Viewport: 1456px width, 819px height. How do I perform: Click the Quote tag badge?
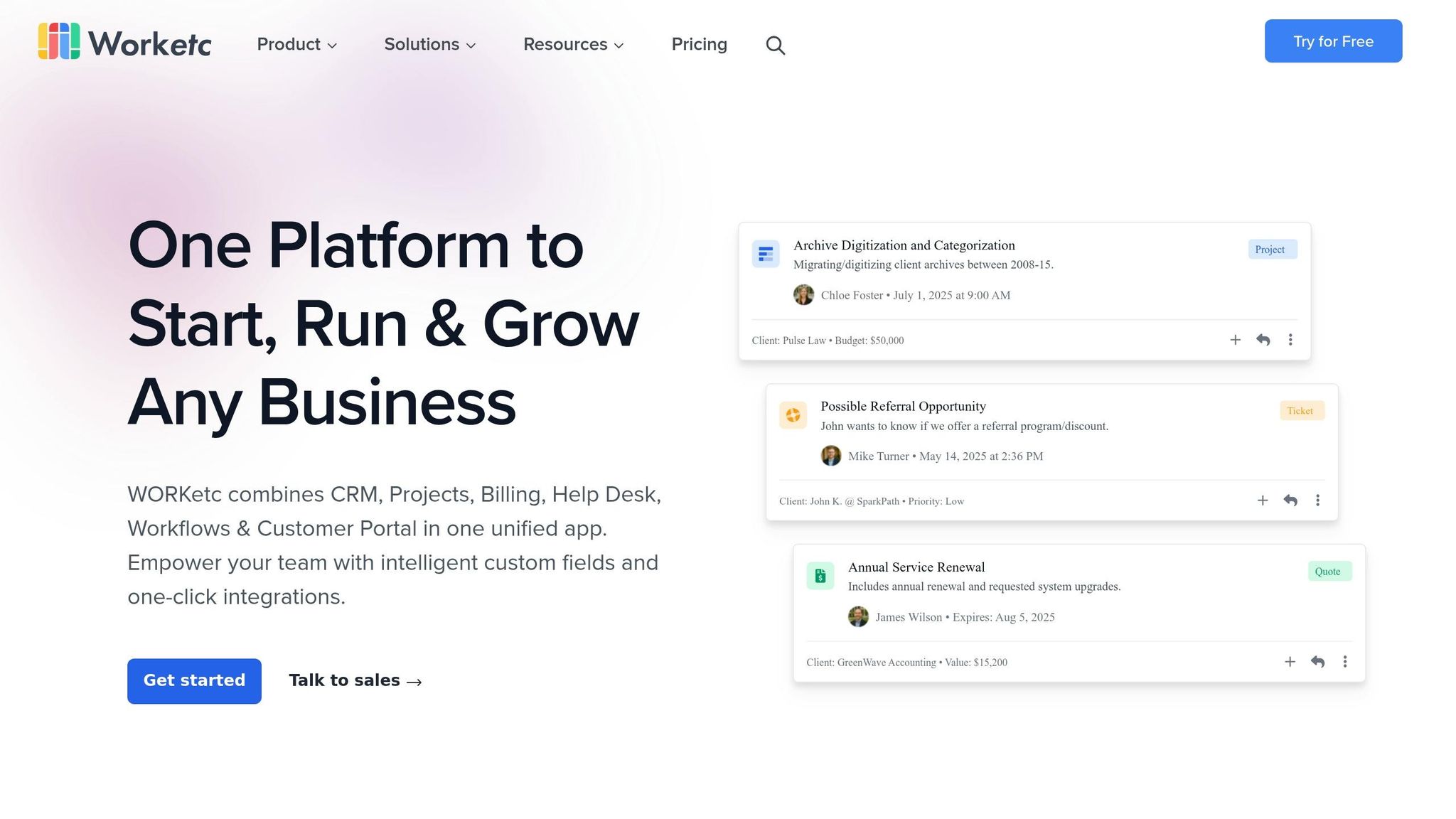pyautogui.click(x=1330, y=572)
